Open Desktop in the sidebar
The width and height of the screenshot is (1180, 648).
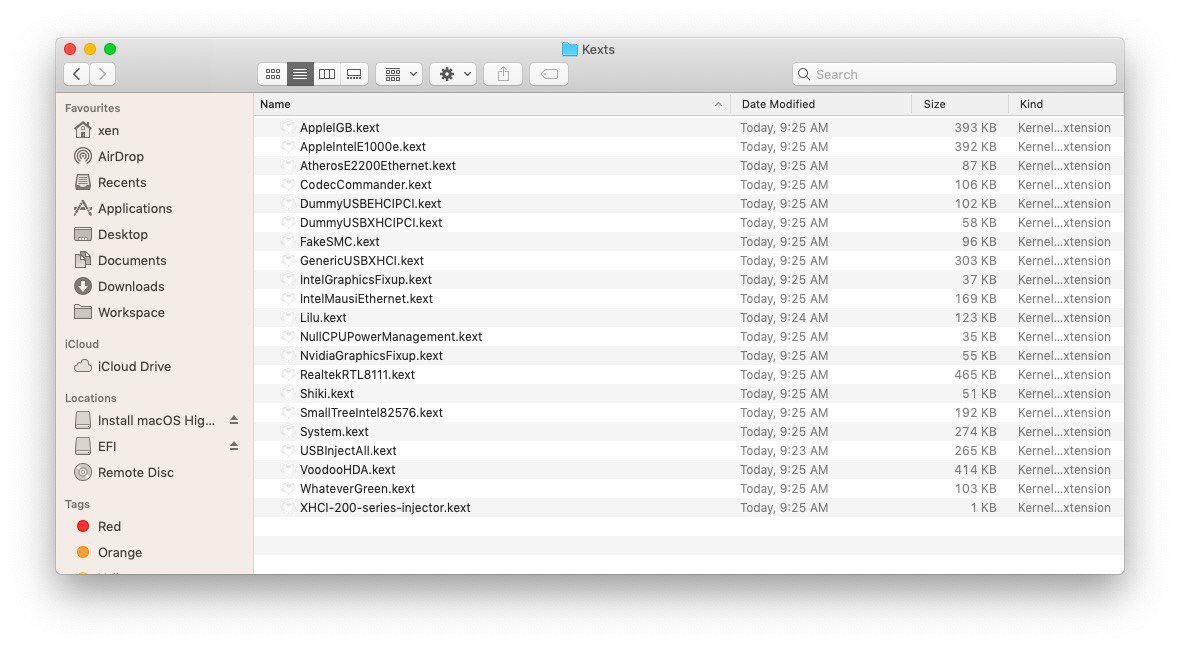(123, 234)
